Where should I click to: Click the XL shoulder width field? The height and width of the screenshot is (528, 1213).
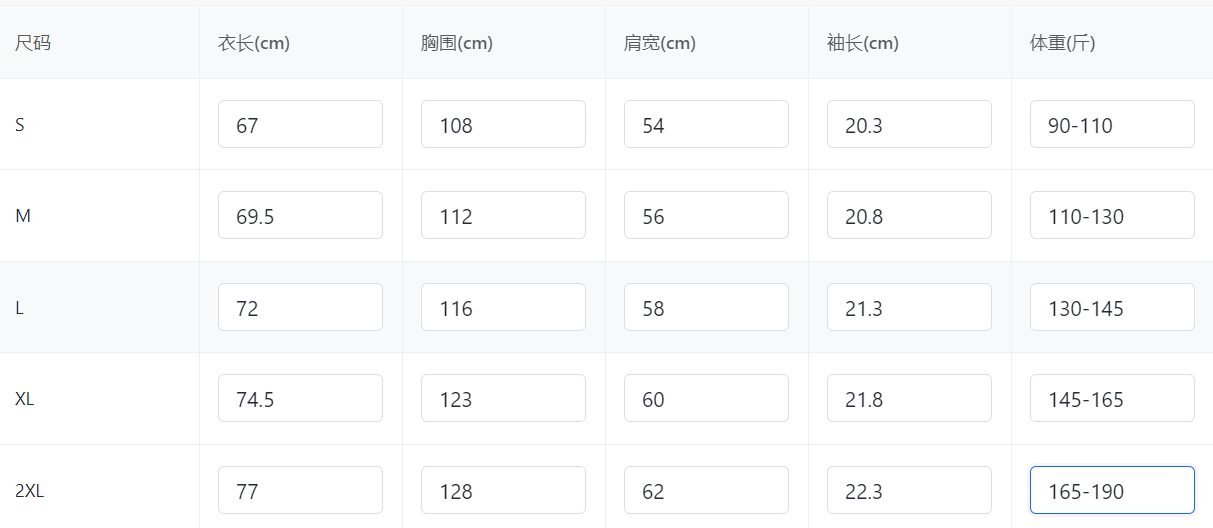pyautogui.click(x=706, y=399)
